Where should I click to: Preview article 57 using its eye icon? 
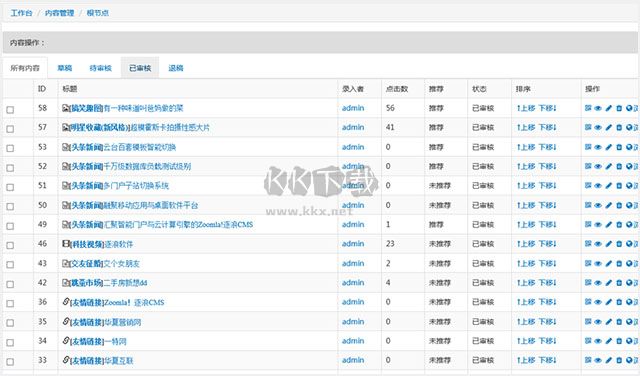598,127
